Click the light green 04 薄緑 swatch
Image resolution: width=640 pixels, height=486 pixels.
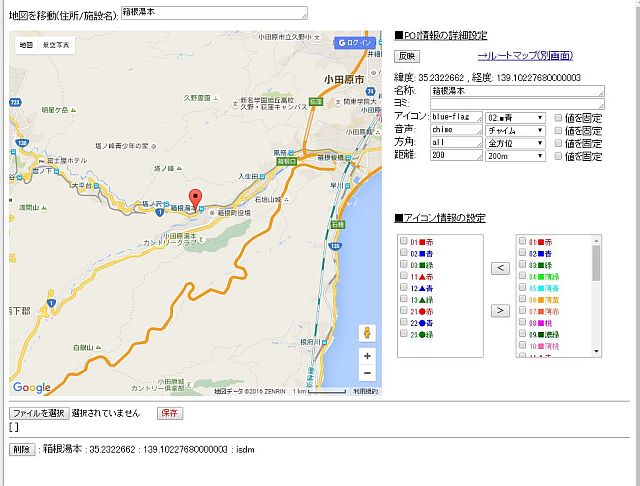tap(541, 277)
